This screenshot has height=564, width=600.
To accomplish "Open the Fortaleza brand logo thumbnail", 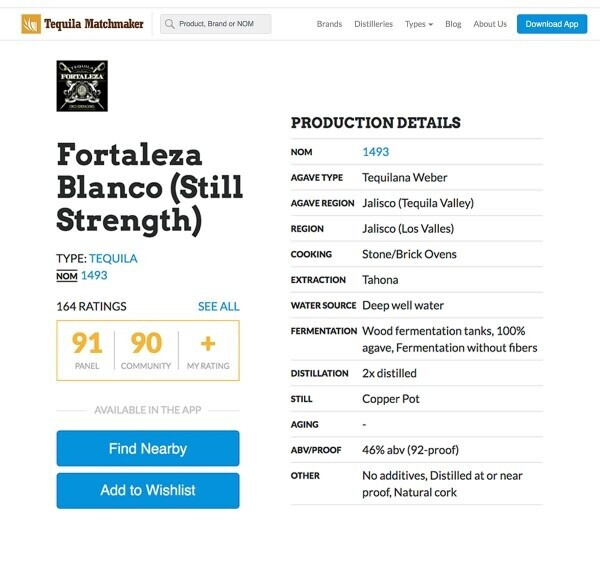I will pyautogui.click(x=82, y=86).
